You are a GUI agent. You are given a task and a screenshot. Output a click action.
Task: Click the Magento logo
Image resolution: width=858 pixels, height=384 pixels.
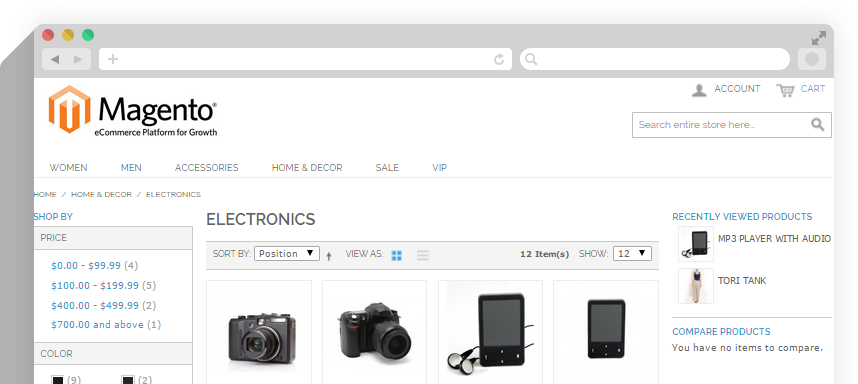(133, 110)
